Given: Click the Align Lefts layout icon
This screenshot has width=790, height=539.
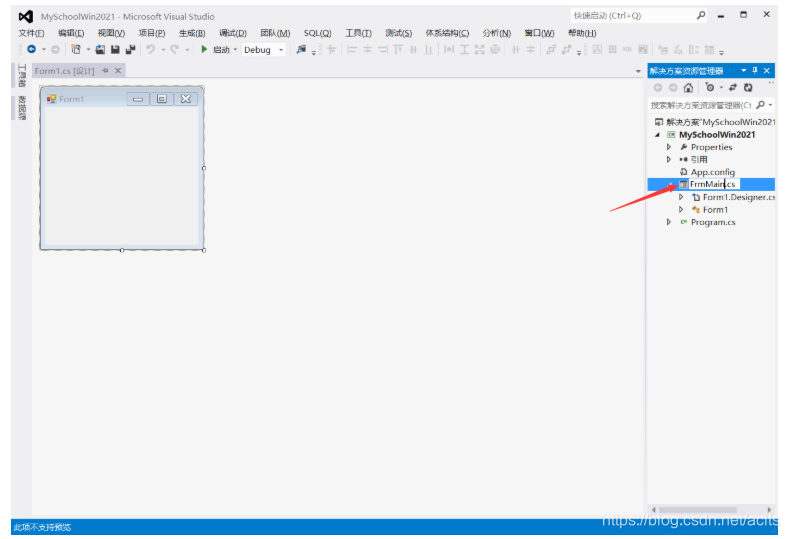Looking at the screenshot, I should 352,49.
